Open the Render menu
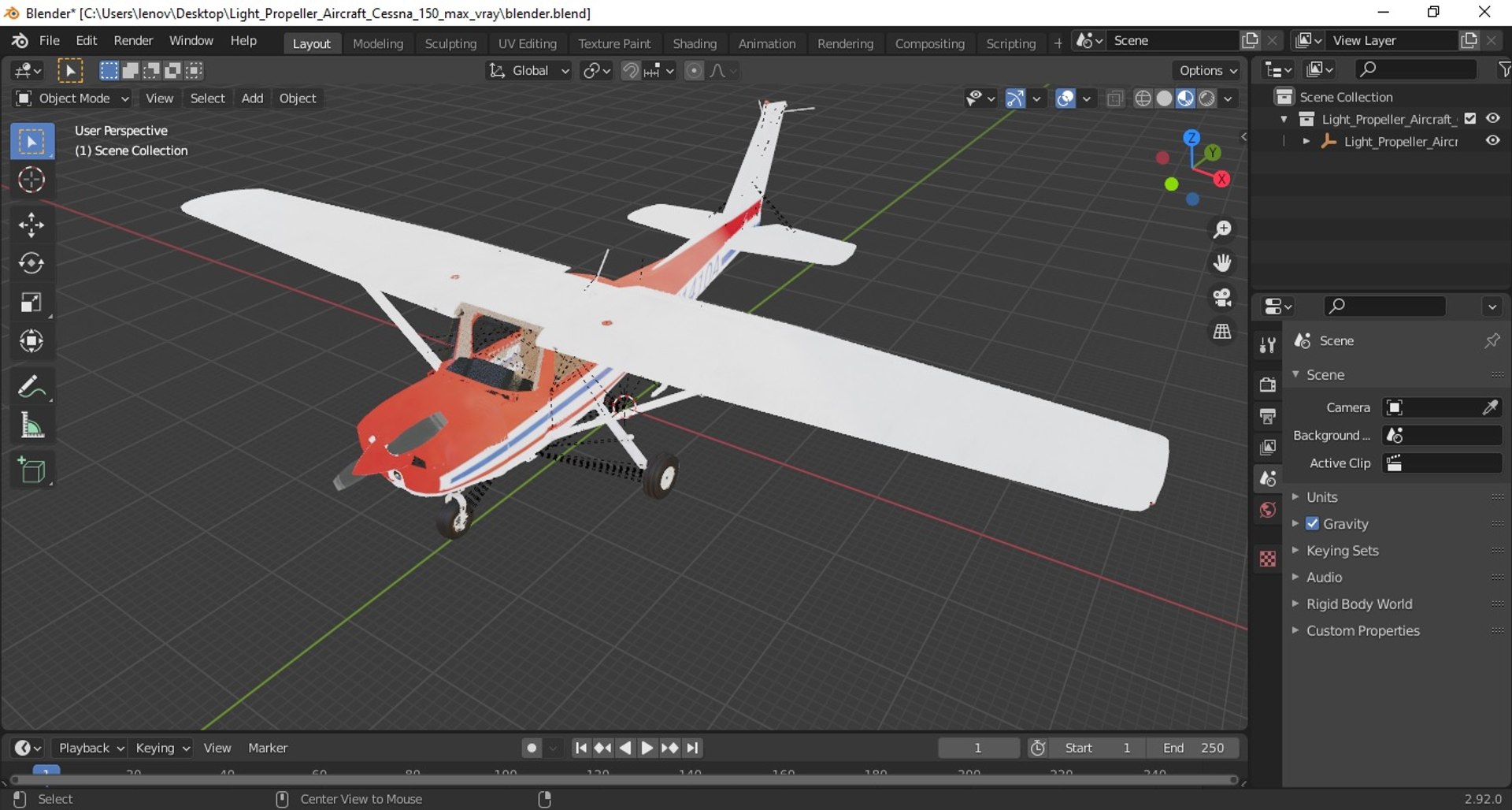The image size is (1512, 810). [x=133, y=41]
